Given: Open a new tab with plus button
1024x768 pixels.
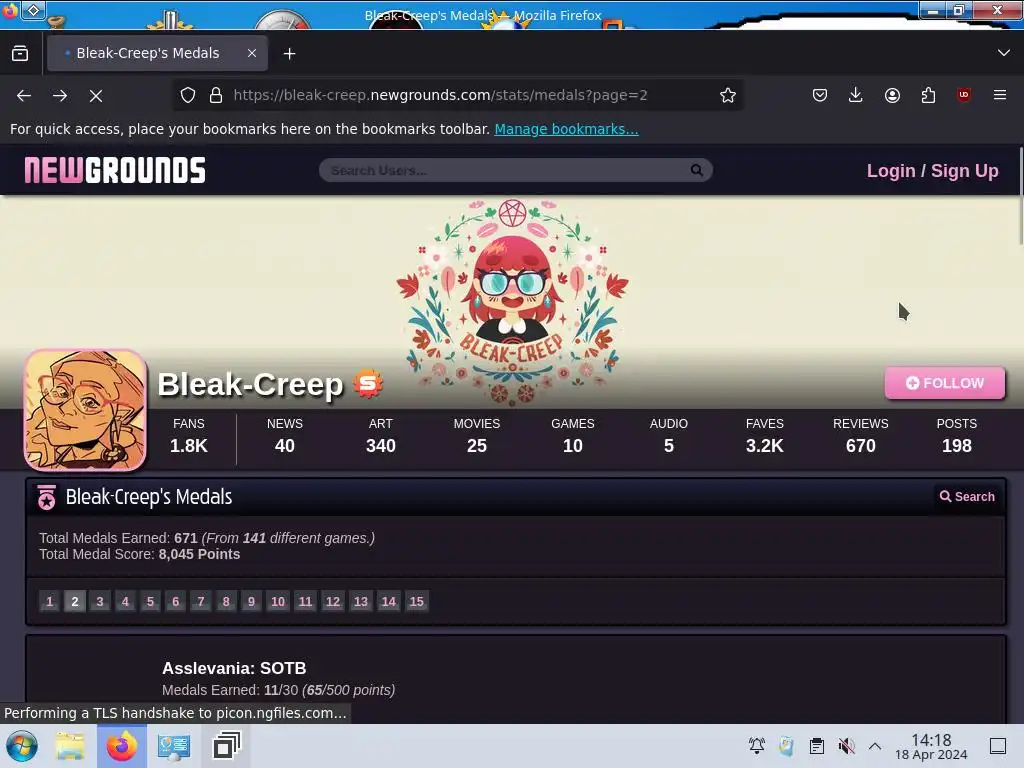Looking at the screenshot, I should pyautogui.click(x=289, y=54).
